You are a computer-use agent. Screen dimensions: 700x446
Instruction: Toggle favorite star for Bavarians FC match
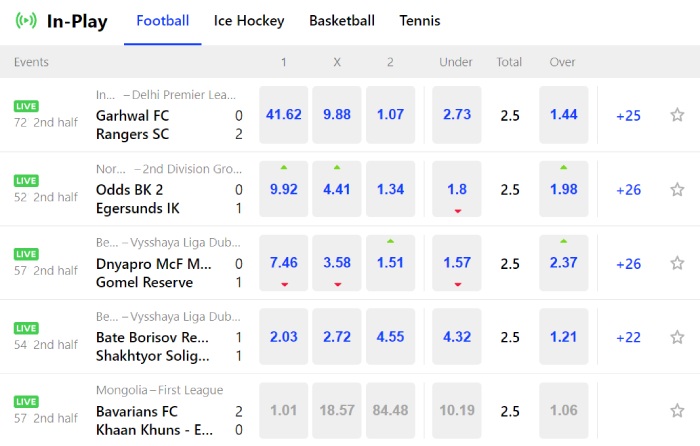click(x=677, y=410)
